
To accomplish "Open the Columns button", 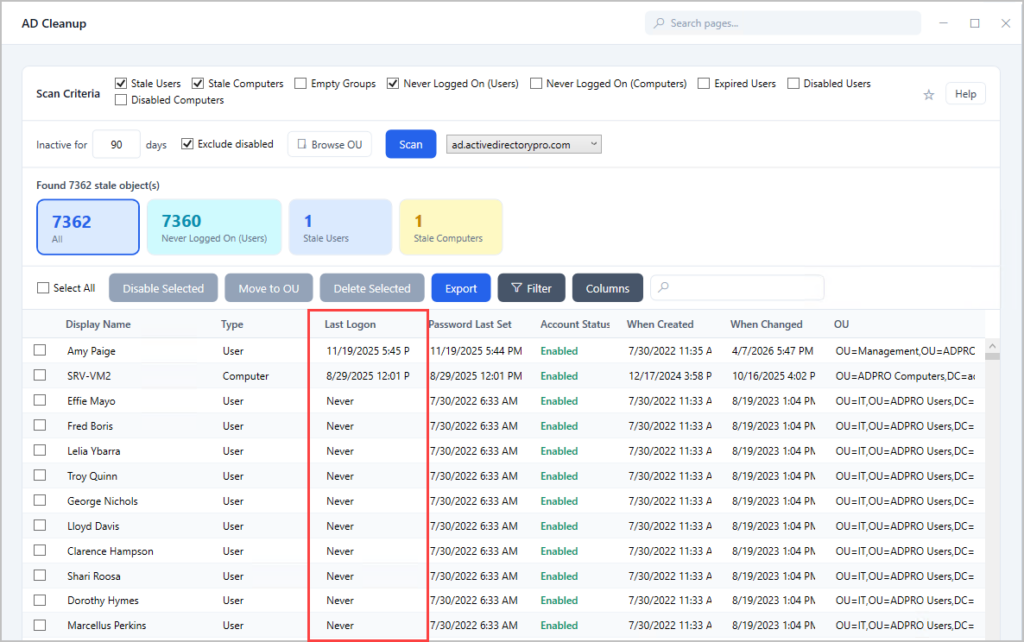I will tap(607, 288).
